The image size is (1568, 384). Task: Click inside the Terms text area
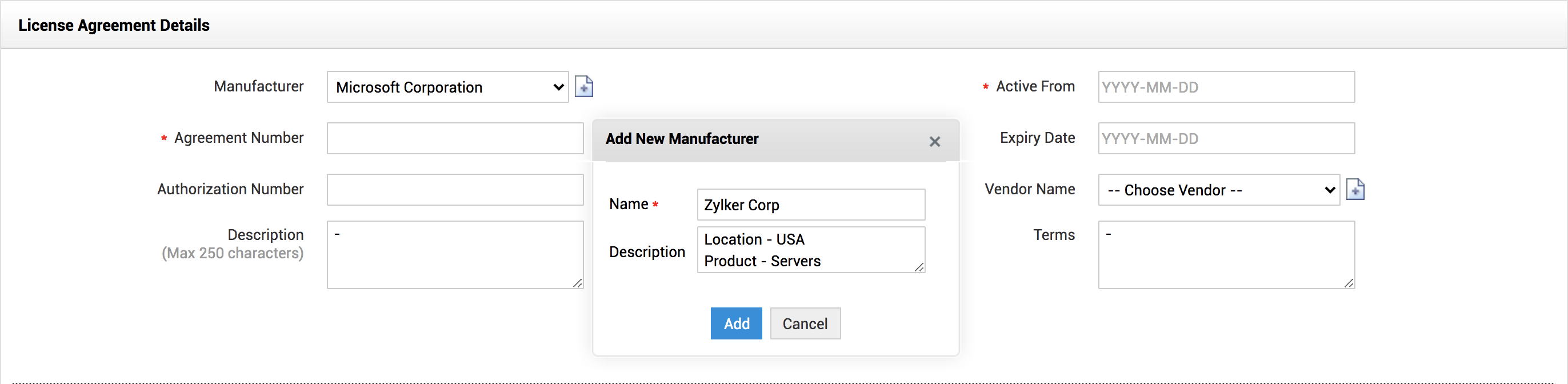[1226, 254]
